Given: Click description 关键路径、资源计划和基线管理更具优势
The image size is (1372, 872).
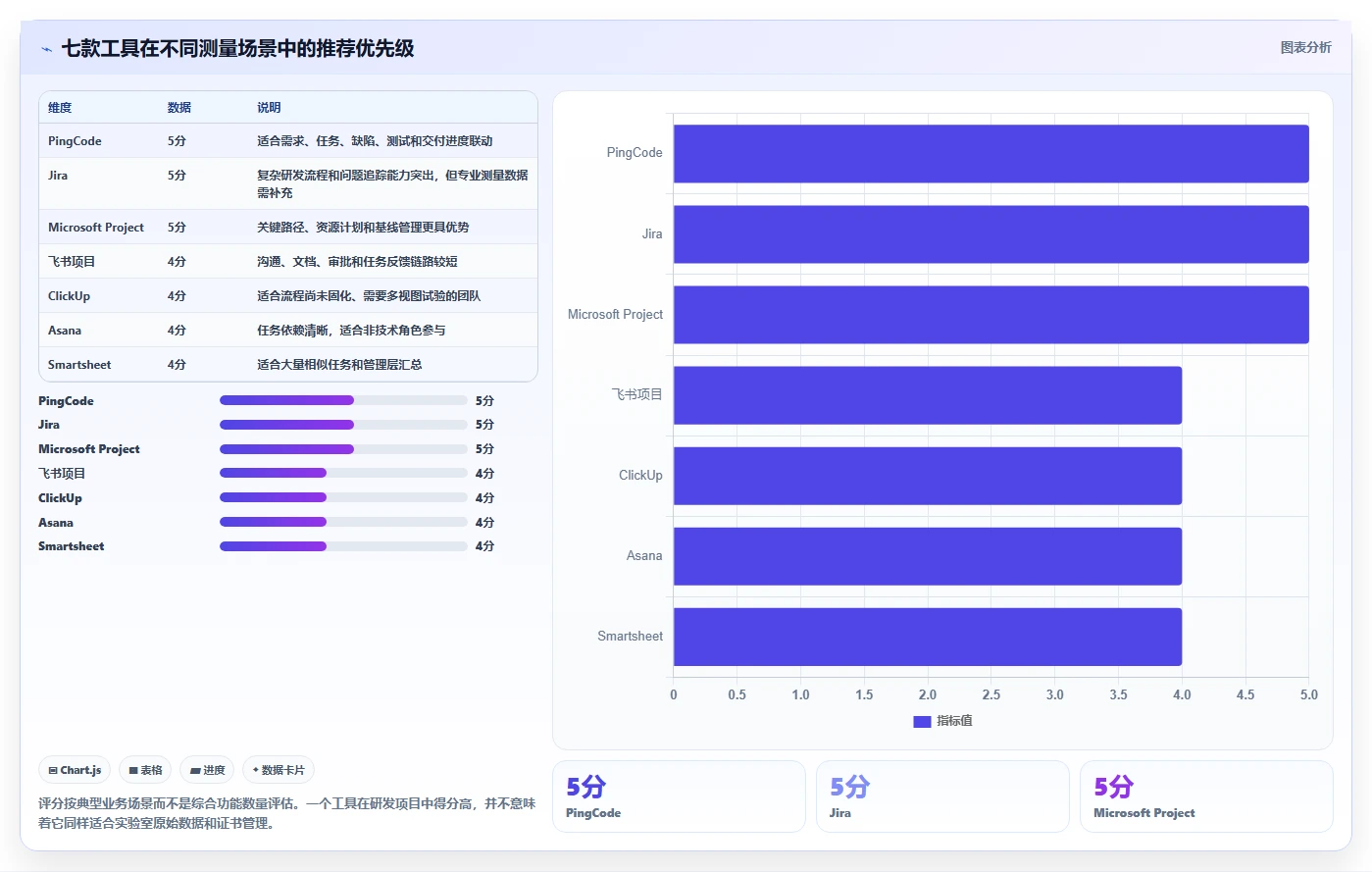Looking at the screenshot, I should [x=363, y=228].
